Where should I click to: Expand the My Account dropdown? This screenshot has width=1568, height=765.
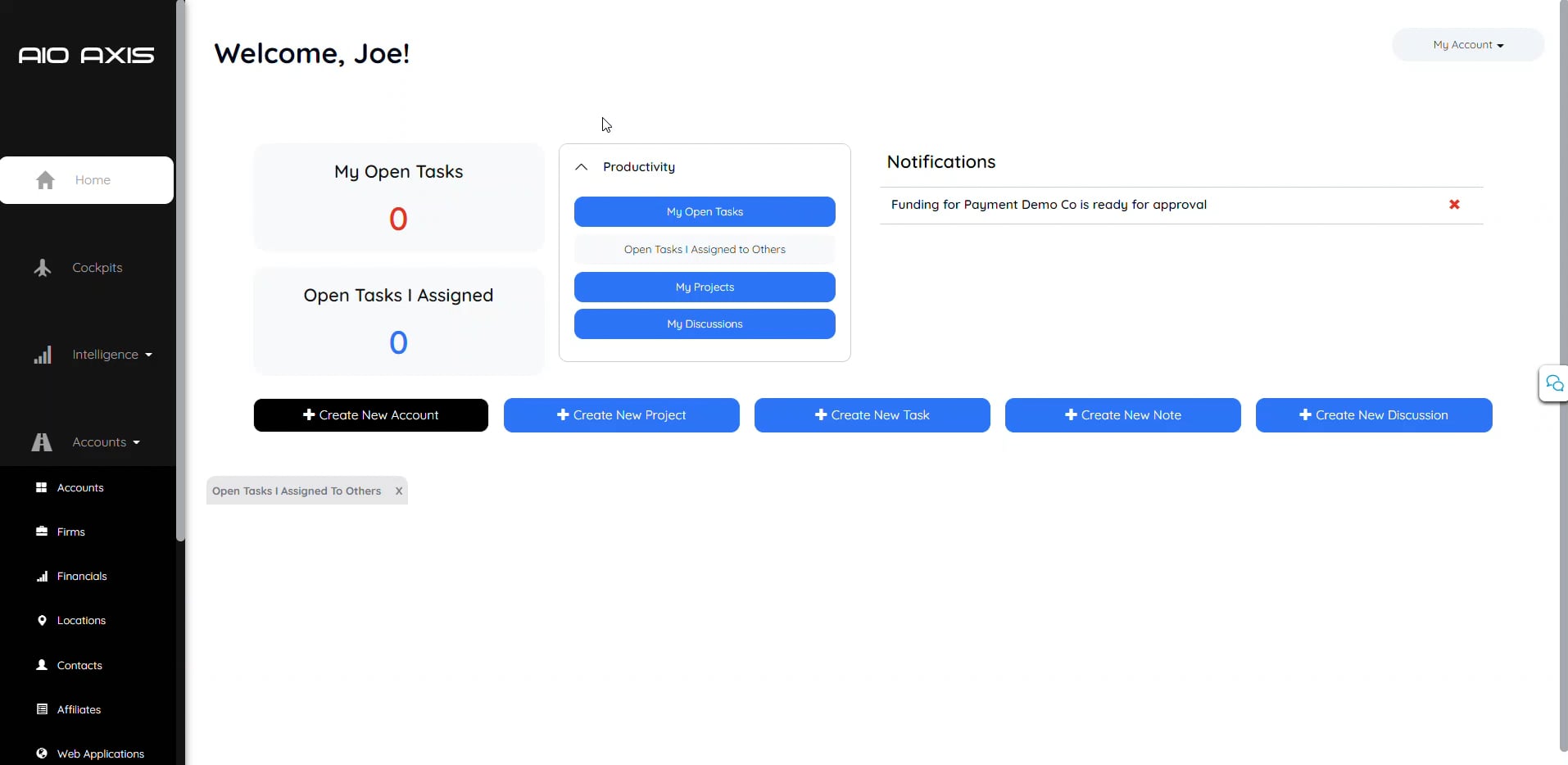click(1466, 45)
